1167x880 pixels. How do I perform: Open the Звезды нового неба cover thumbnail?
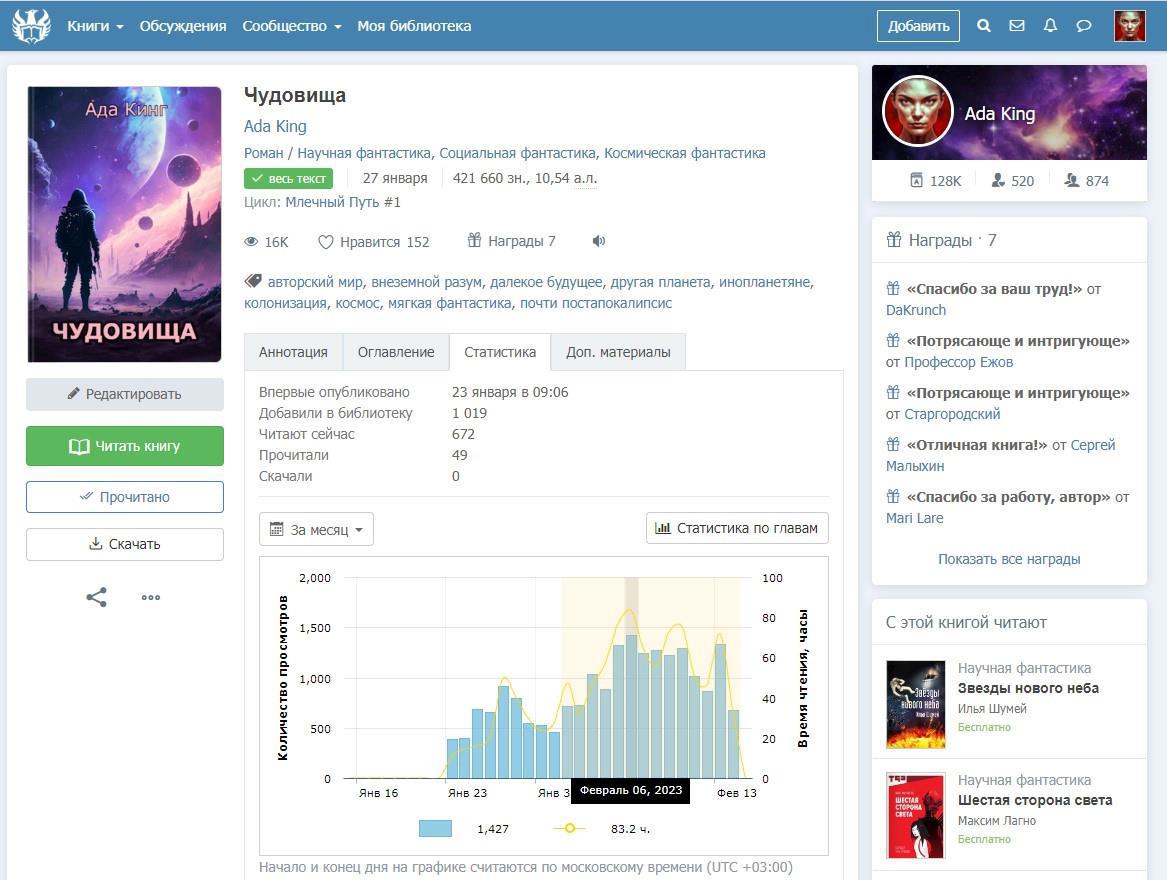click(915, 704)
